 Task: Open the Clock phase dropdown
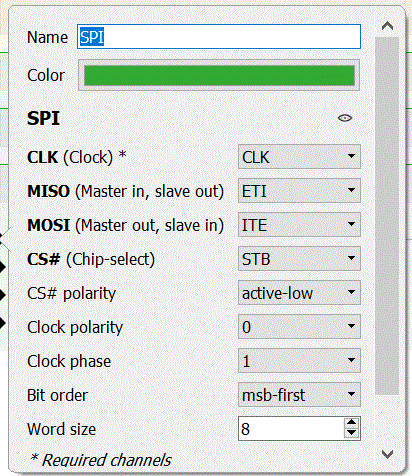(x=299, y=361)
